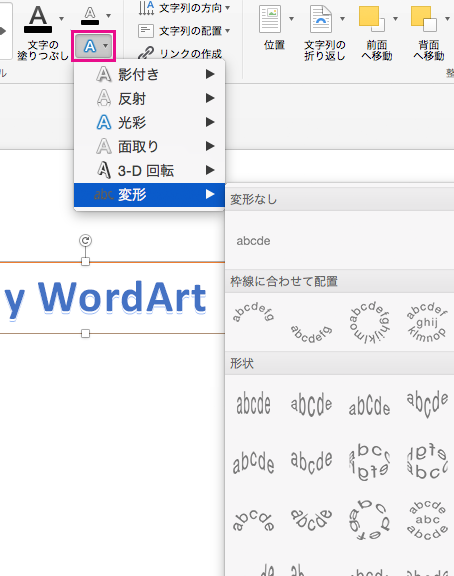The image size is (454, 576).
Task: Open the wrap text dropdown arrow
Action: (x=343, y=18)
